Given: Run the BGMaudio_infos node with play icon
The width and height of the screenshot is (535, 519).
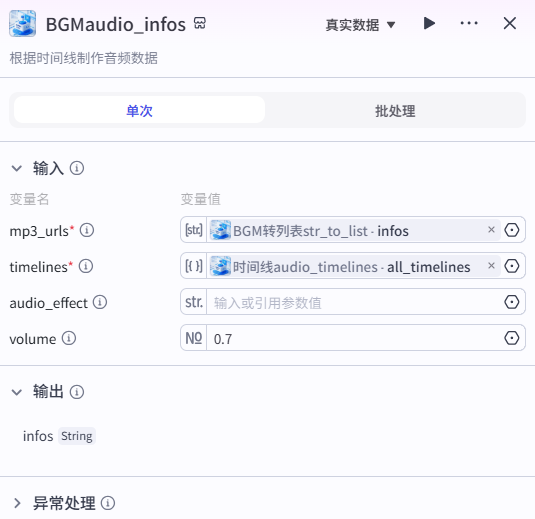Looking at the screenshot, I should click(x=429, y=24).
